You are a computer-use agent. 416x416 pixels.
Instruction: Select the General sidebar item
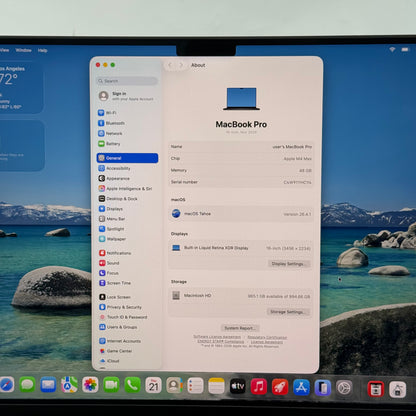(x=127, y=158)
